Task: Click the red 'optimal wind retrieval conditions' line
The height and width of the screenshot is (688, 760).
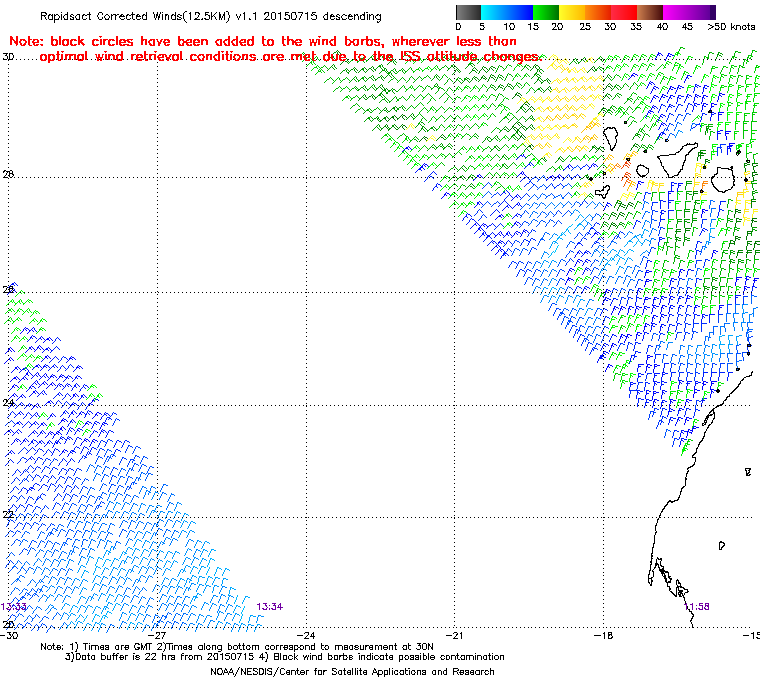Action: pos(290,57)
